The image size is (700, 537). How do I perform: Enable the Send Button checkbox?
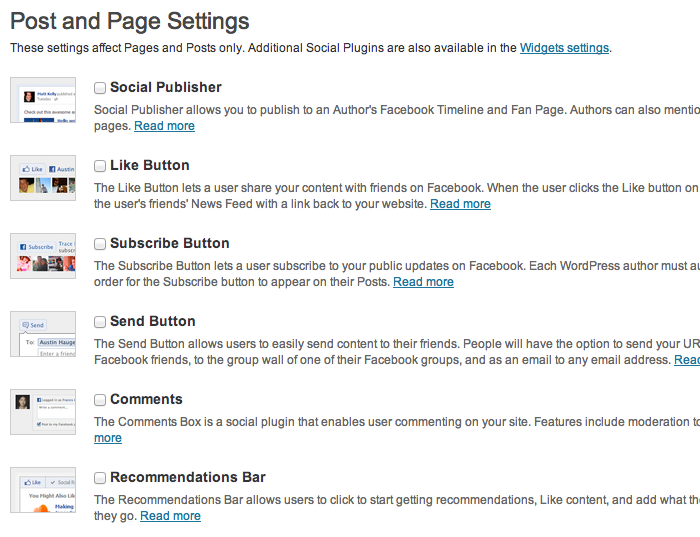click(x=100, y=321)
